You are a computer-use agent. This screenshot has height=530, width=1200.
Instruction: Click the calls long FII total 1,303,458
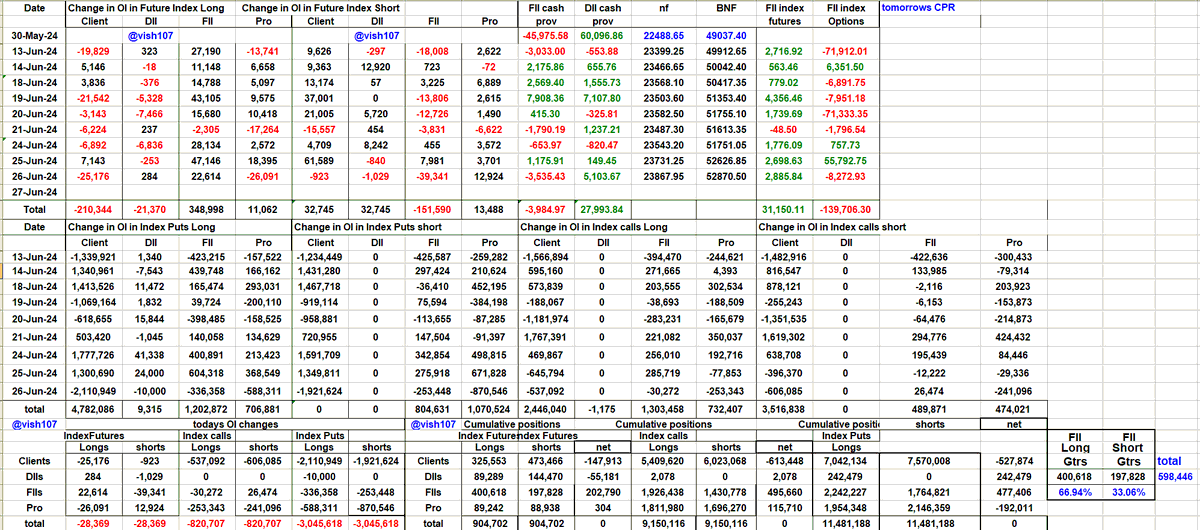(664, 408)
